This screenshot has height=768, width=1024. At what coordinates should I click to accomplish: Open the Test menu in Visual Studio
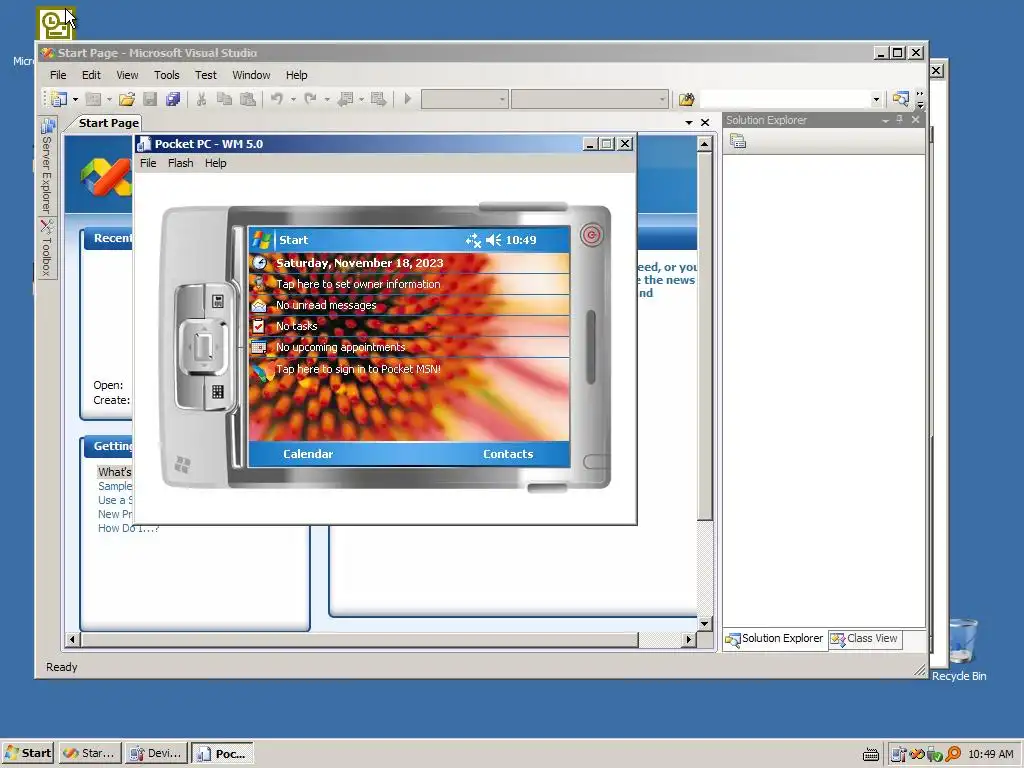[x=206, y=75]
